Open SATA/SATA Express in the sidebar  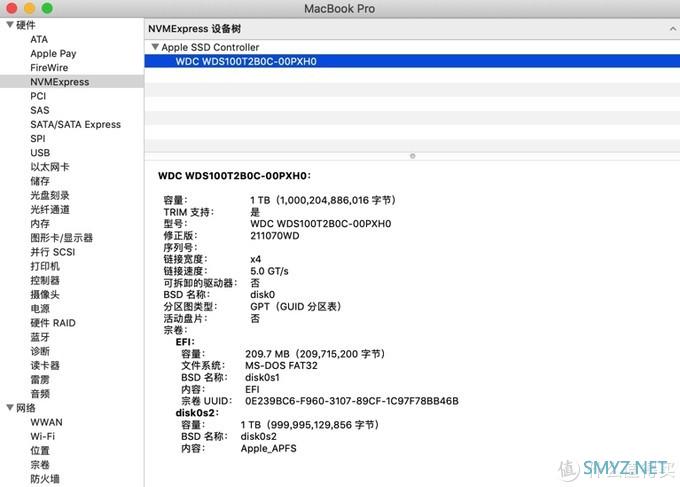[75, 124]
